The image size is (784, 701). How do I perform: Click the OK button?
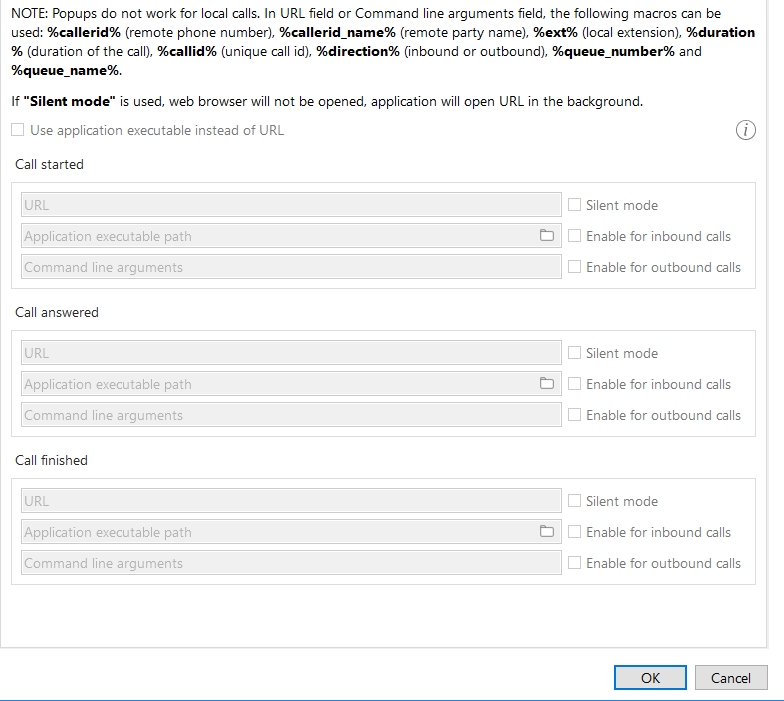coord(650,678)
